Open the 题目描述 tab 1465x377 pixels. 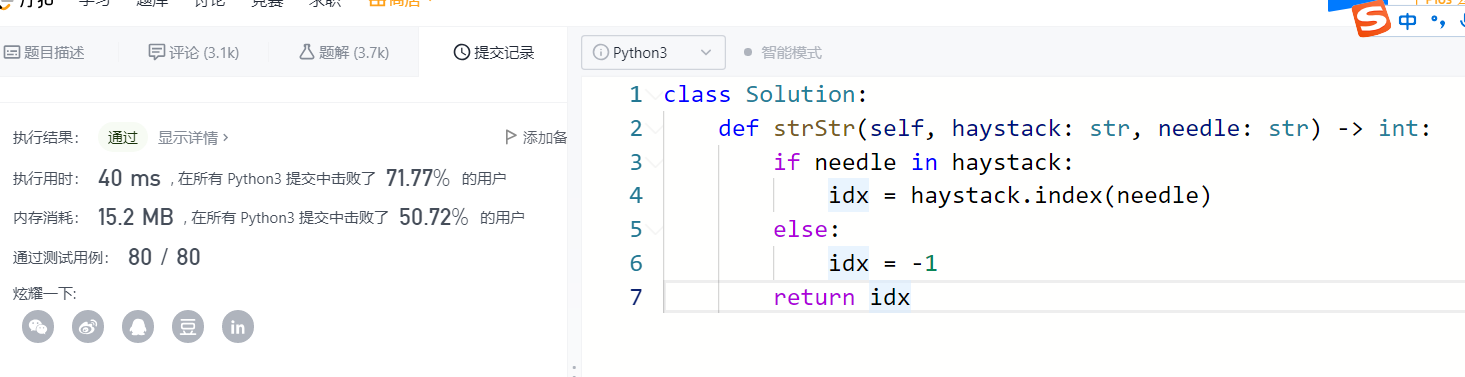45,53
